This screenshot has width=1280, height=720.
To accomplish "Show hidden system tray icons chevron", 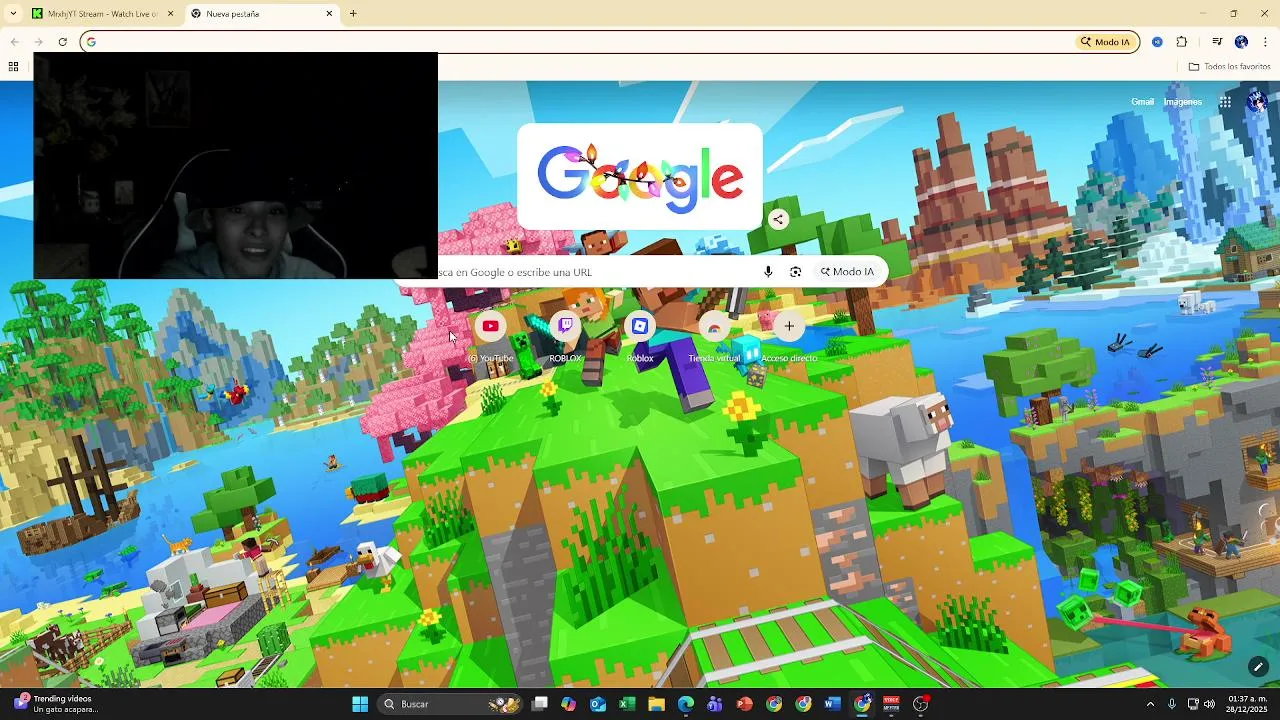I will point(1150,704).
